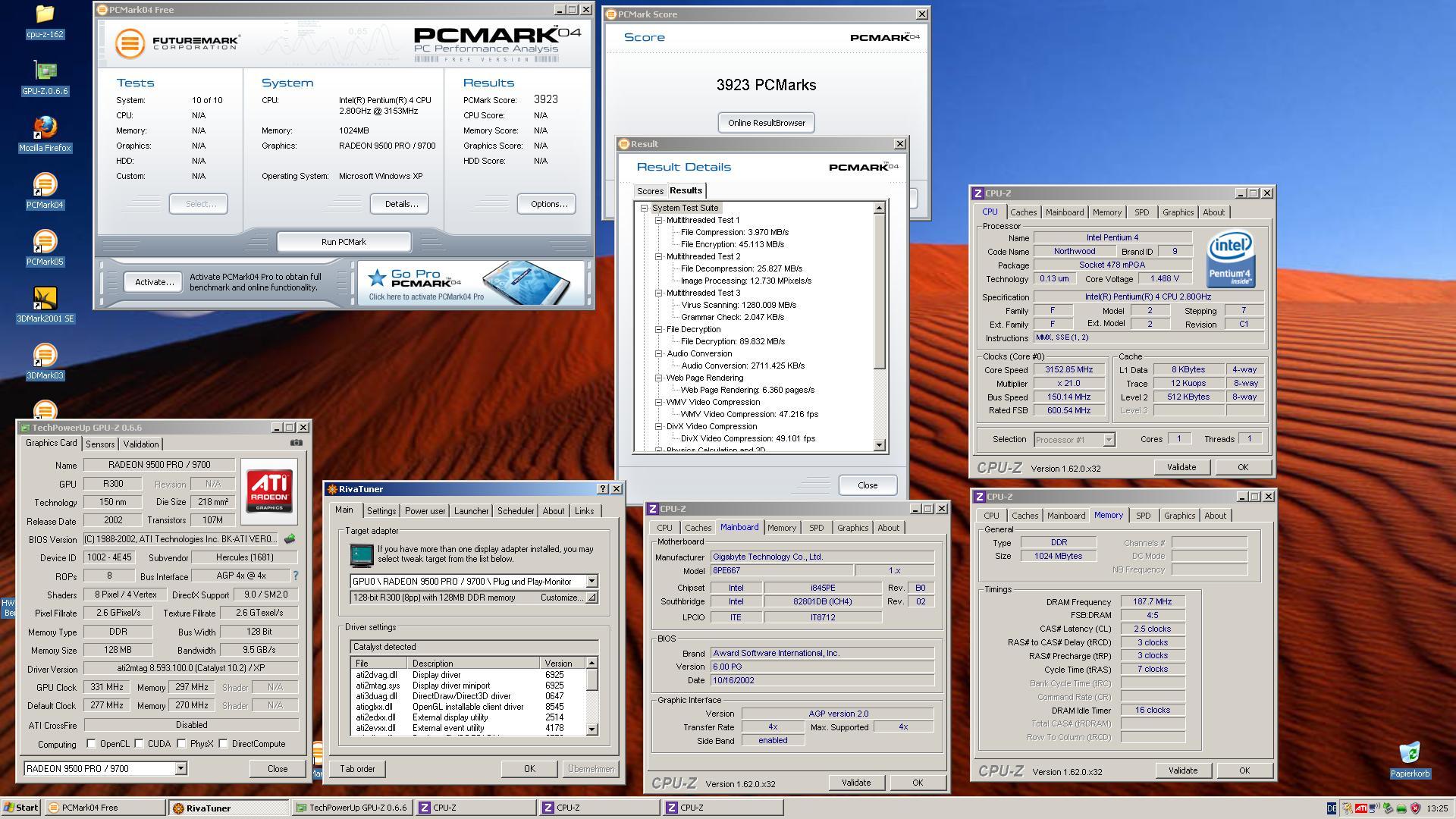1456x819 pixels.
Task: Click Validate in the CPU-Z Memory window
Action: (x=1182, y=770)
